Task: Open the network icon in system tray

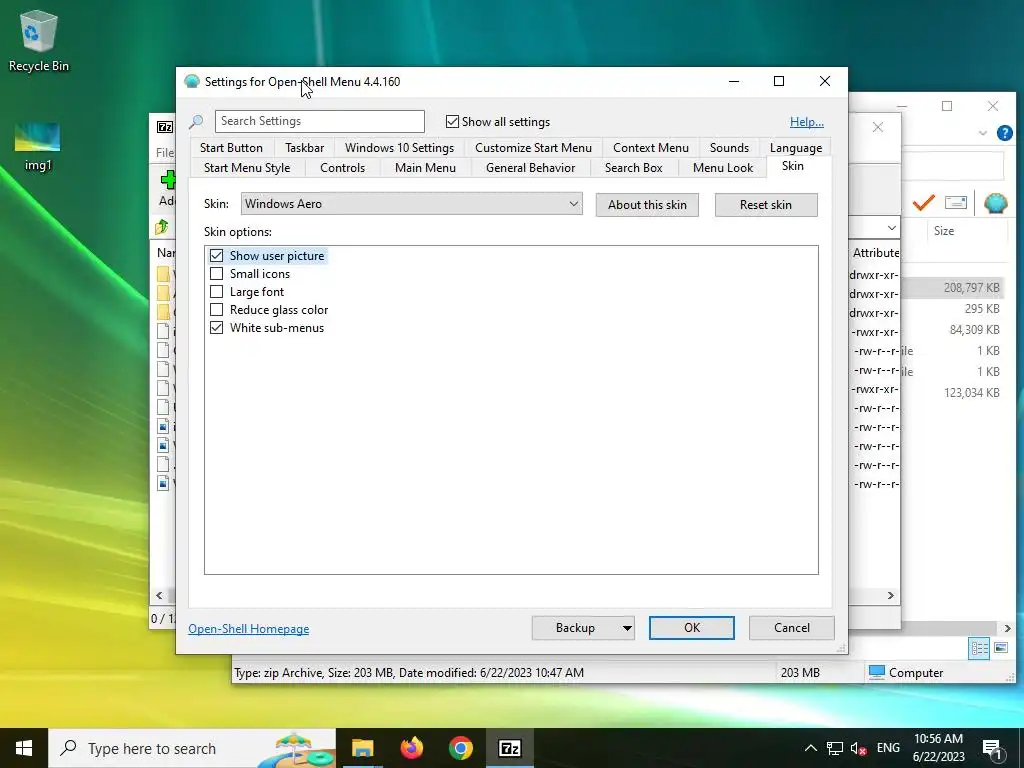Action: click(835, 748)
